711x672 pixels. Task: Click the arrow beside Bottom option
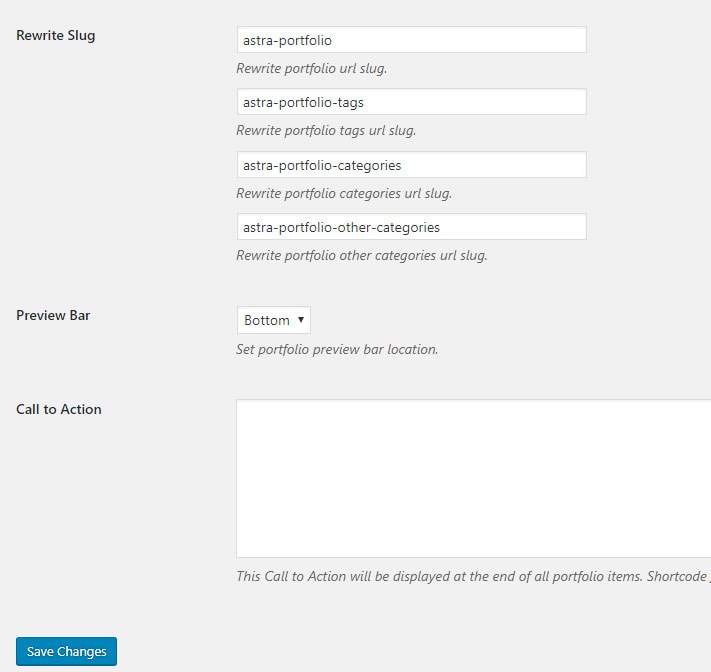click(x=301, y=320)
